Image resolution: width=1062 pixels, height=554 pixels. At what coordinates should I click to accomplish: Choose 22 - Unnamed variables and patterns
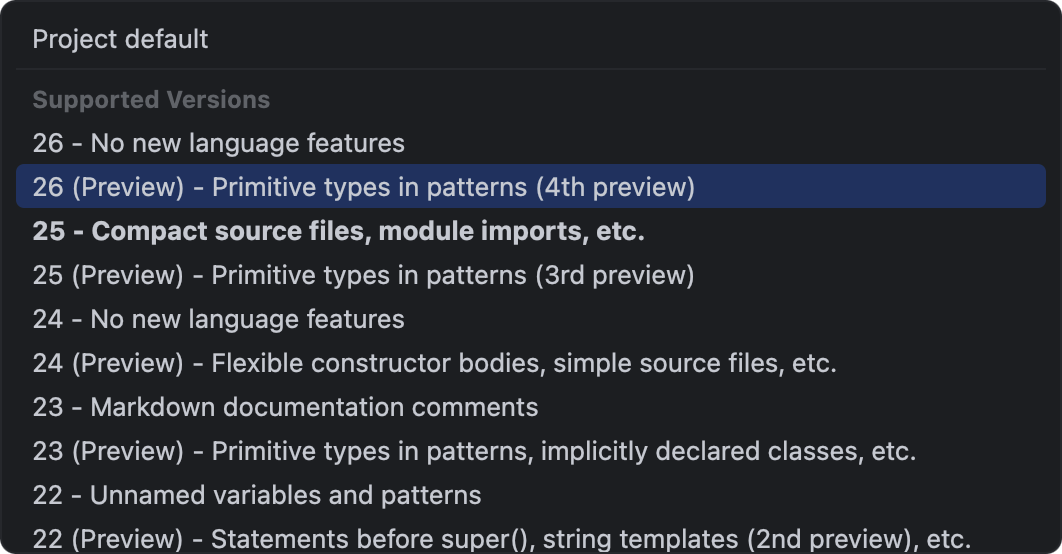[257, 495]
